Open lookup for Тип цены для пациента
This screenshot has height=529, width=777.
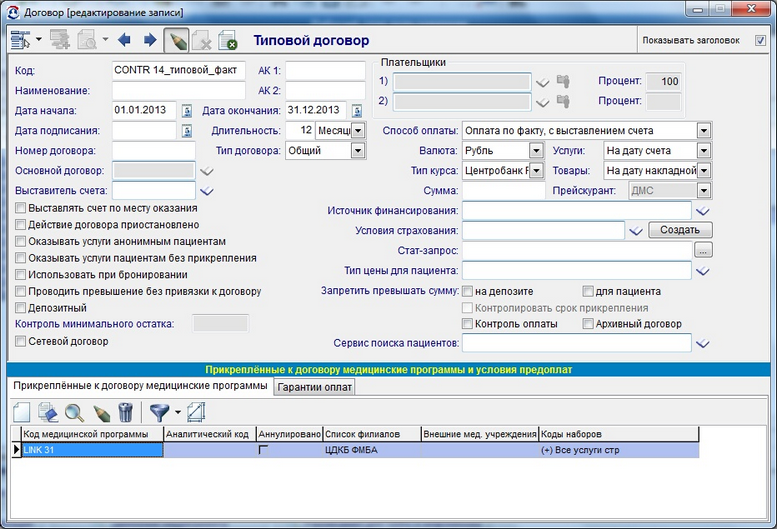pyautogui.click(x=703, y=271)
